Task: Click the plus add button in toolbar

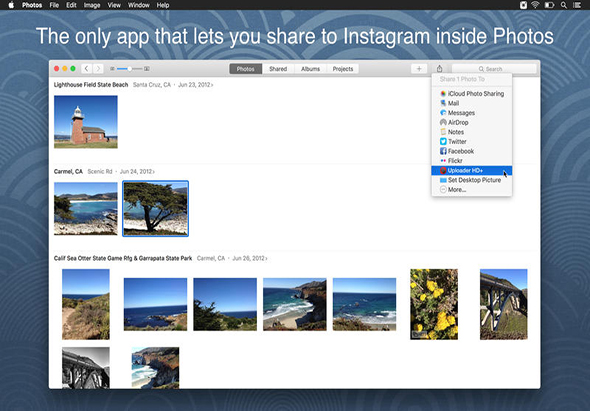Action: coord(419,68)
